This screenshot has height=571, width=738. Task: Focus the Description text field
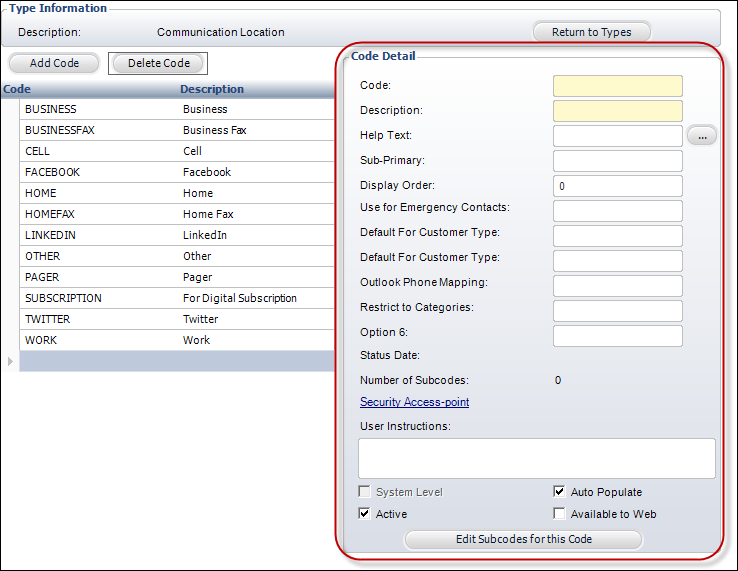pyautogui.click(x=617, y=111)
